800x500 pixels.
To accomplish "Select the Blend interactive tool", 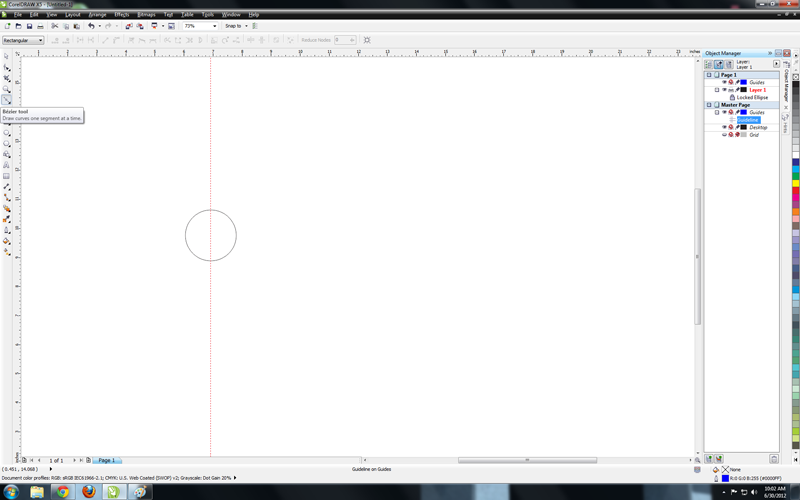I will coord(7,208).
